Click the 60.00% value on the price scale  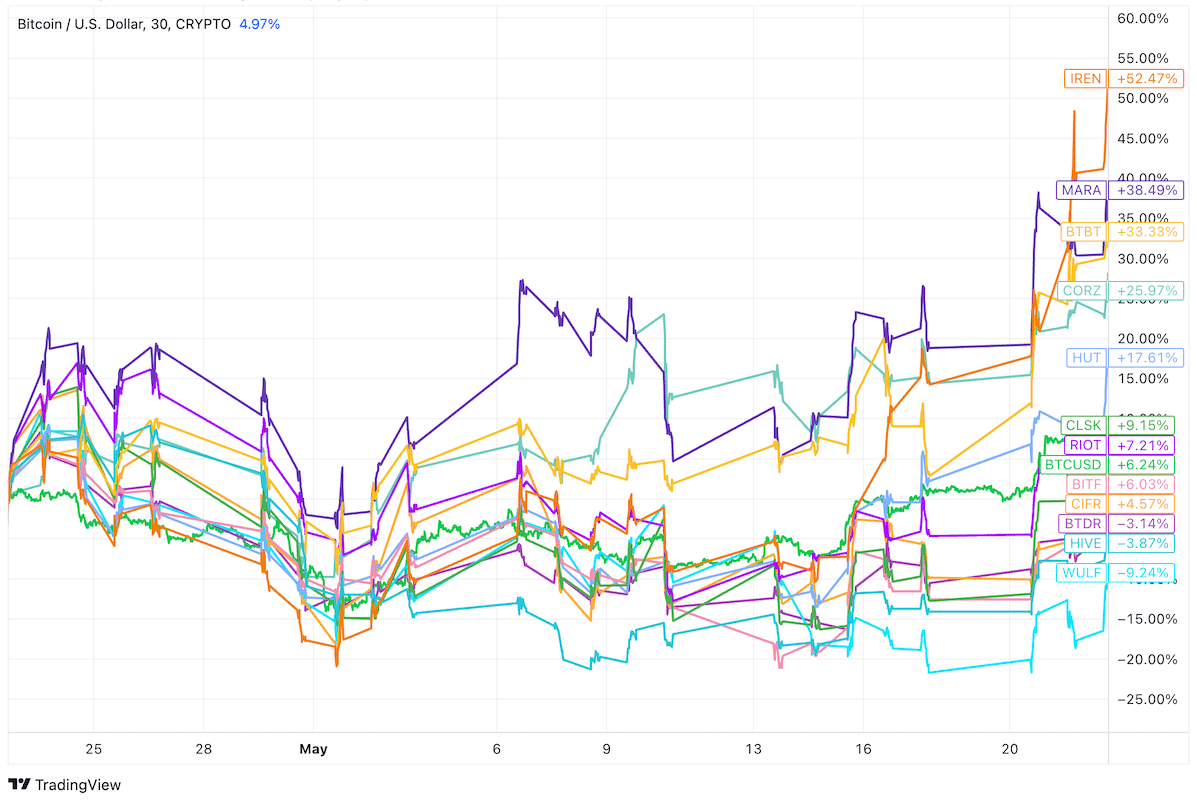point(1144,17)
